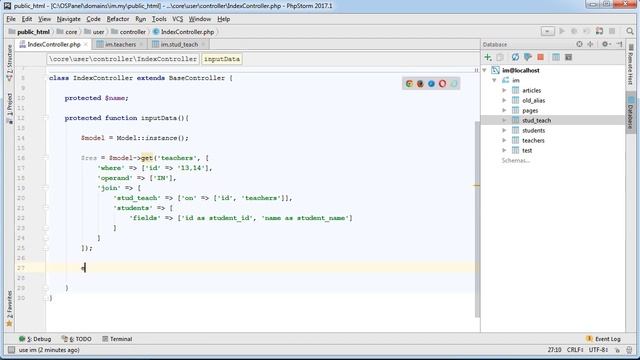Viewport: 640px width, 360px height.
Task: Click the tool windows toggle icon in status bar
Action: 11,350
